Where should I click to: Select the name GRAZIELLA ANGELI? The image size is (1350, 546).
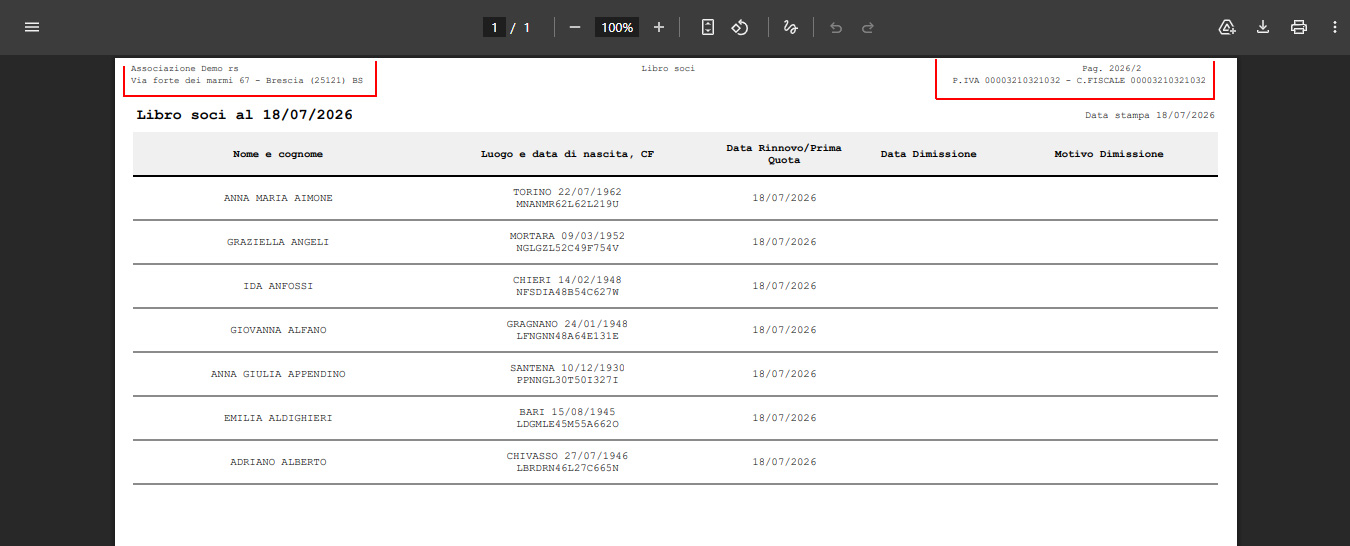pos(278,242)
